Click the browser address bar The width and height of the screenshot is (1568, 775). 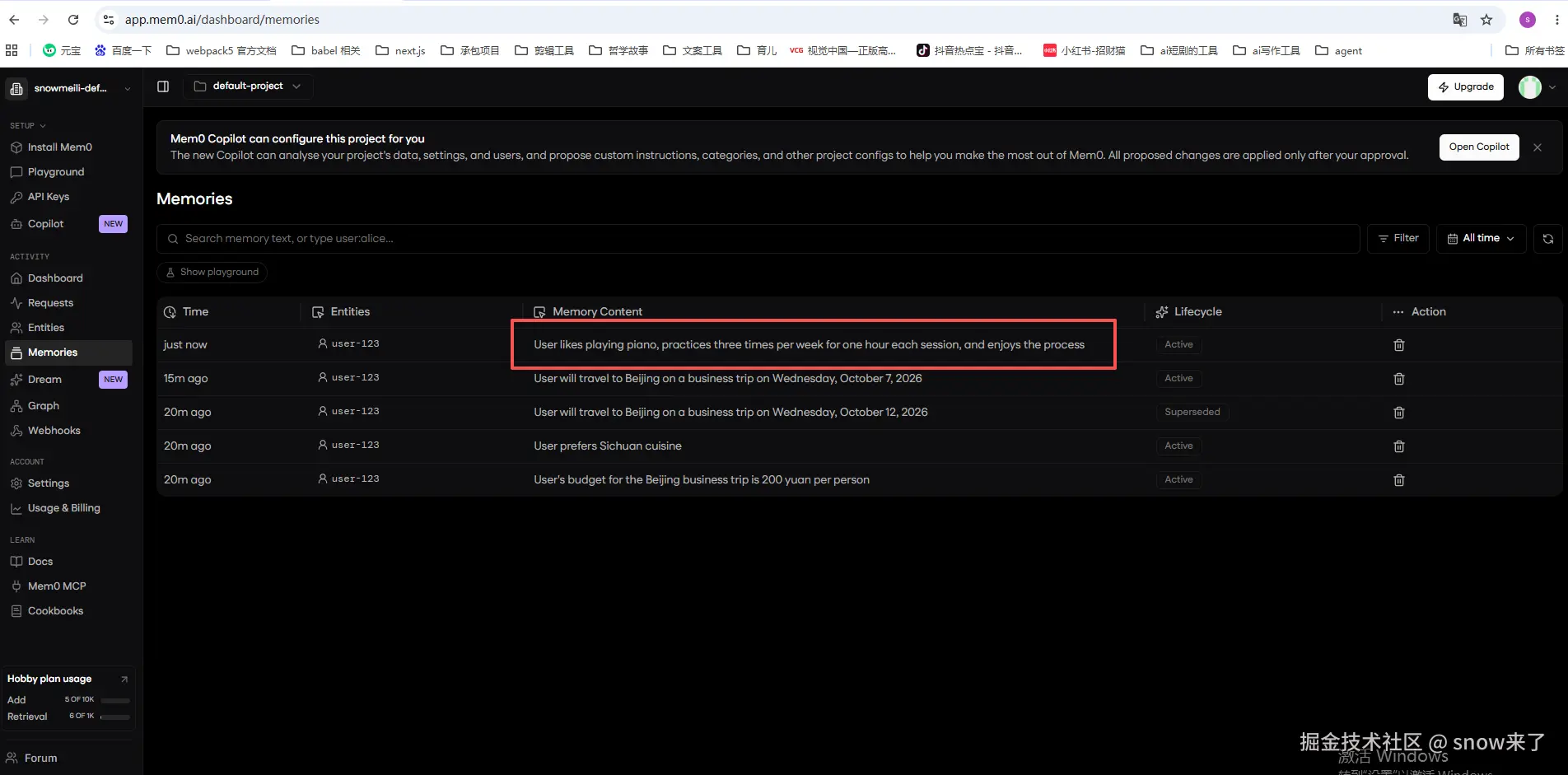click(x=774, y=20)
